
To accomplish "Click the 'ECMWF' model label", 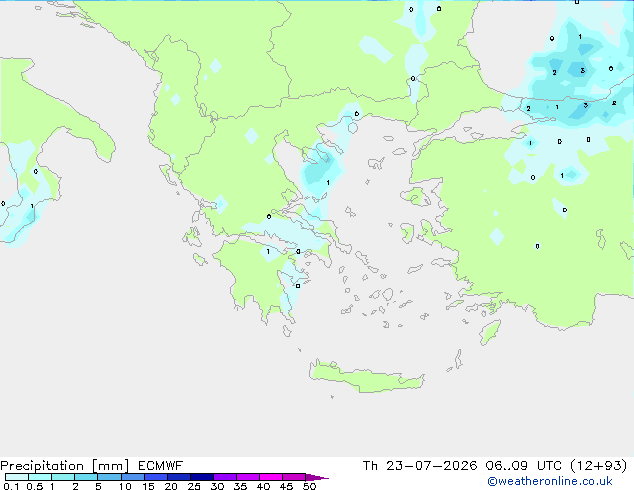I will [161, 466].
